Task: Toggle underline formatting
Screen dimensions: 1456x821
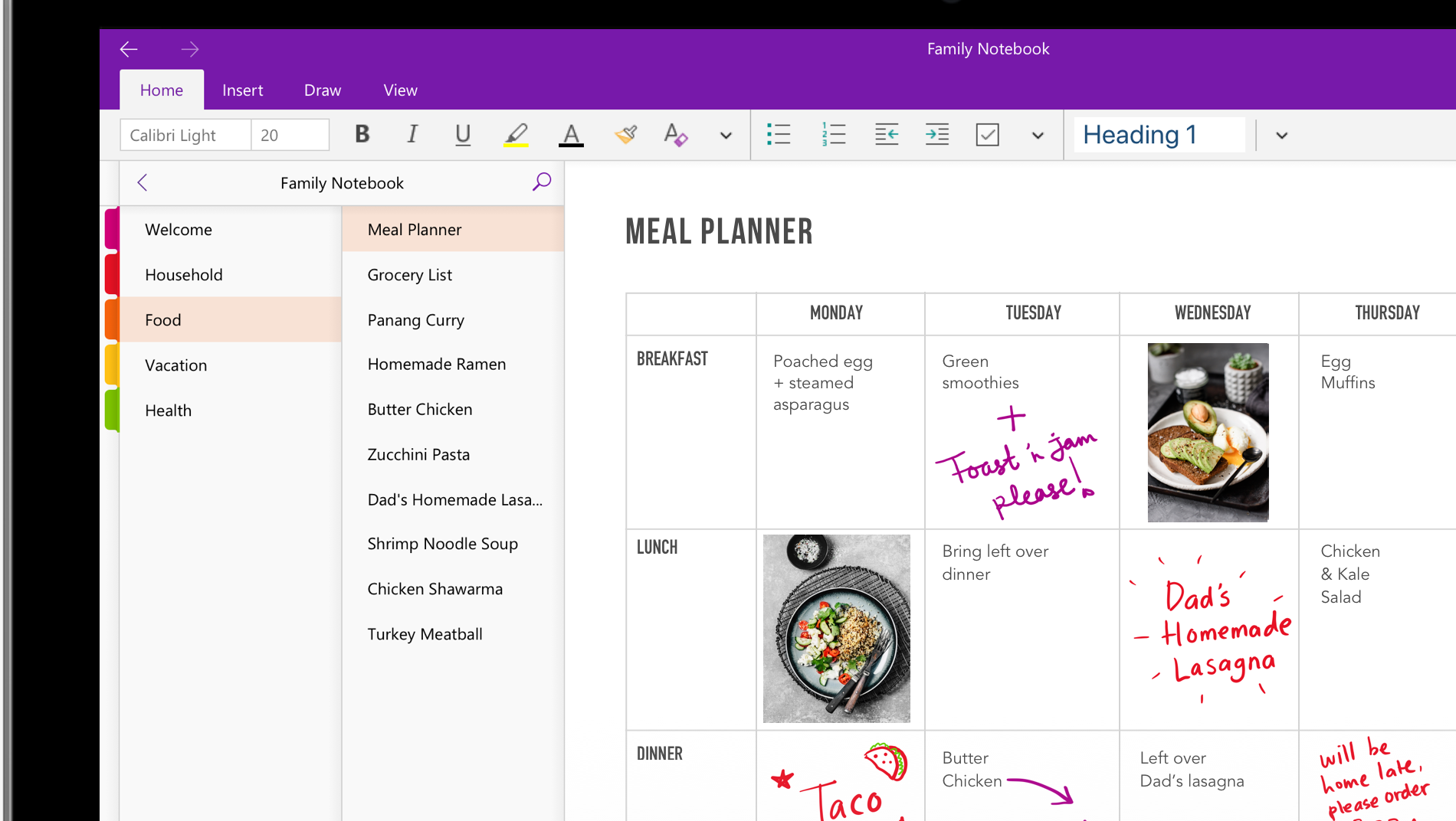Action: (463, 135)
